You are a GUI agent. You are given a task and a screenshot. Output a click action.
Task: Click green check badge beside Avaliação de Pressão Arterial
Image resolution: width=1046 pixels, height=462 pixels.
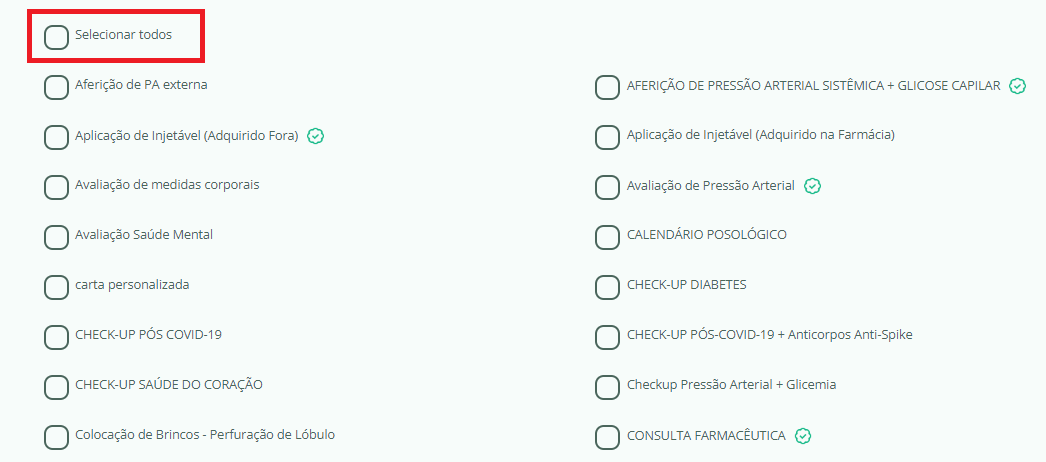coord(813,186)
